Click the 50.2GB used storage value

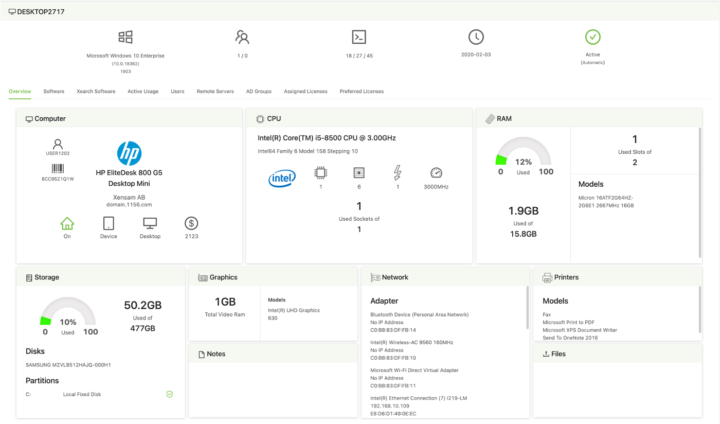pos(143,305)
